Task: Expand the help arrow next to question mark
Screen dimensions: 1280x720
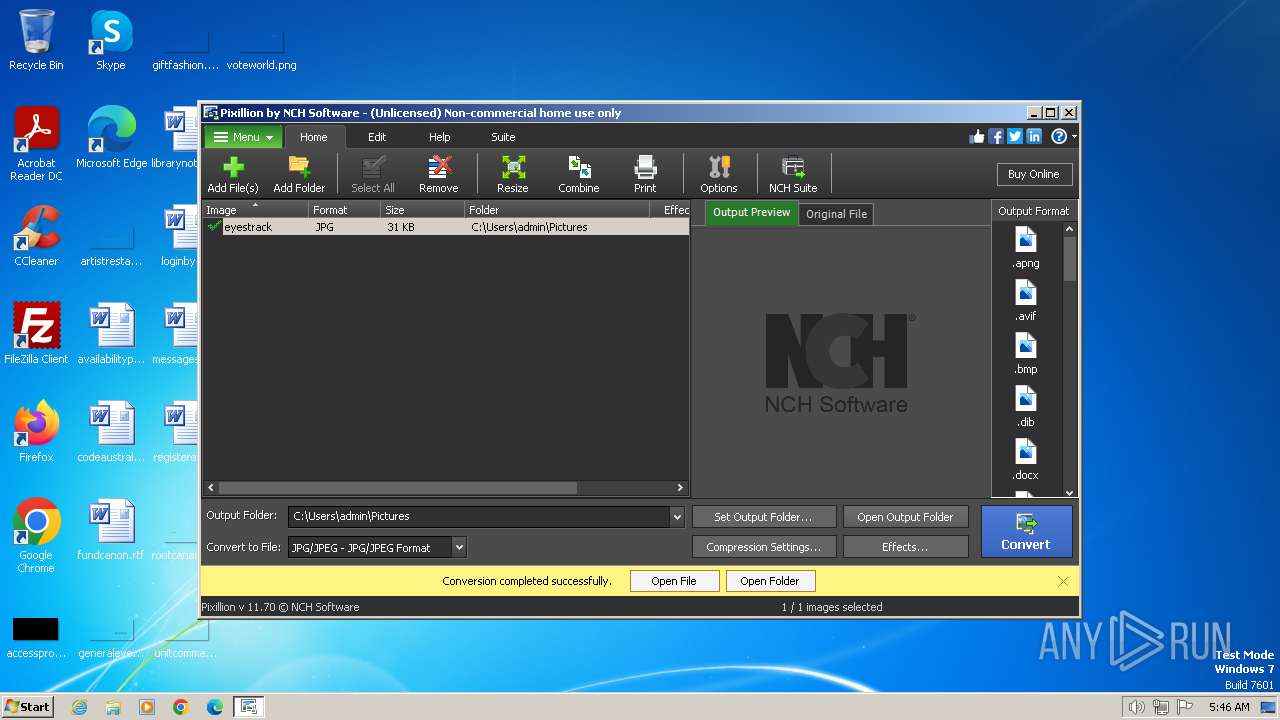Action: pos(1074,137)
